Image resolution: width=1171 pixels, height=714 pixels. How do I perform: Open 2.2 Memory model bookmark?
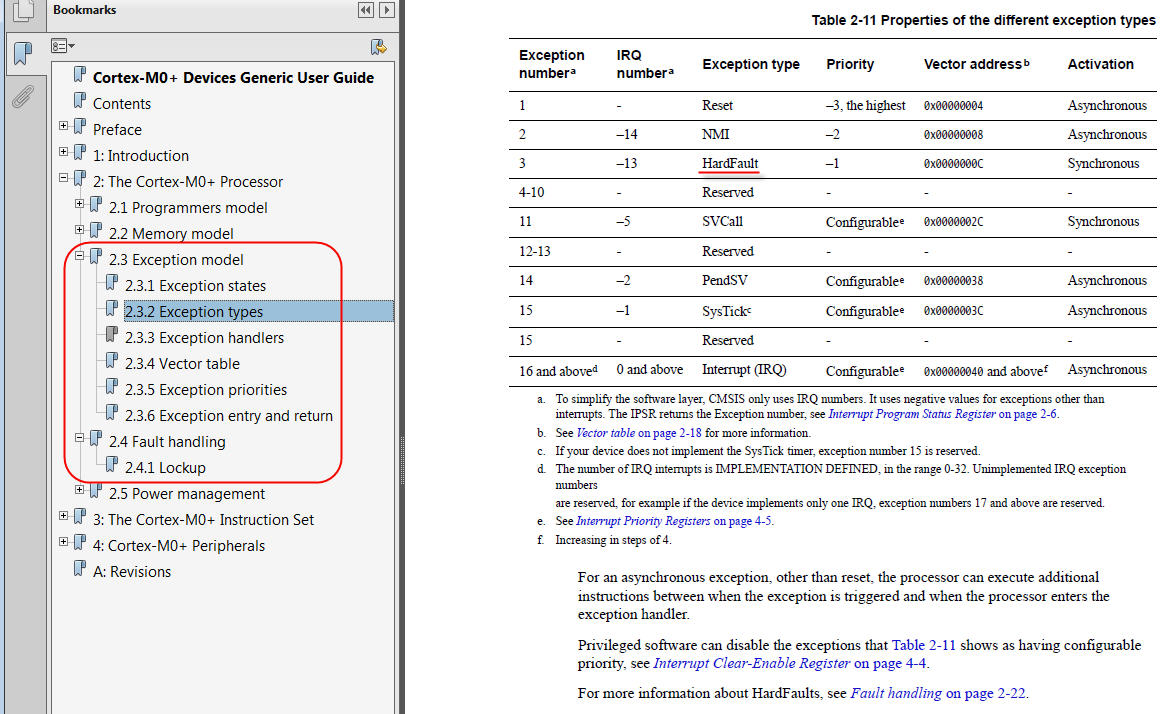click(x=171, y=234)
